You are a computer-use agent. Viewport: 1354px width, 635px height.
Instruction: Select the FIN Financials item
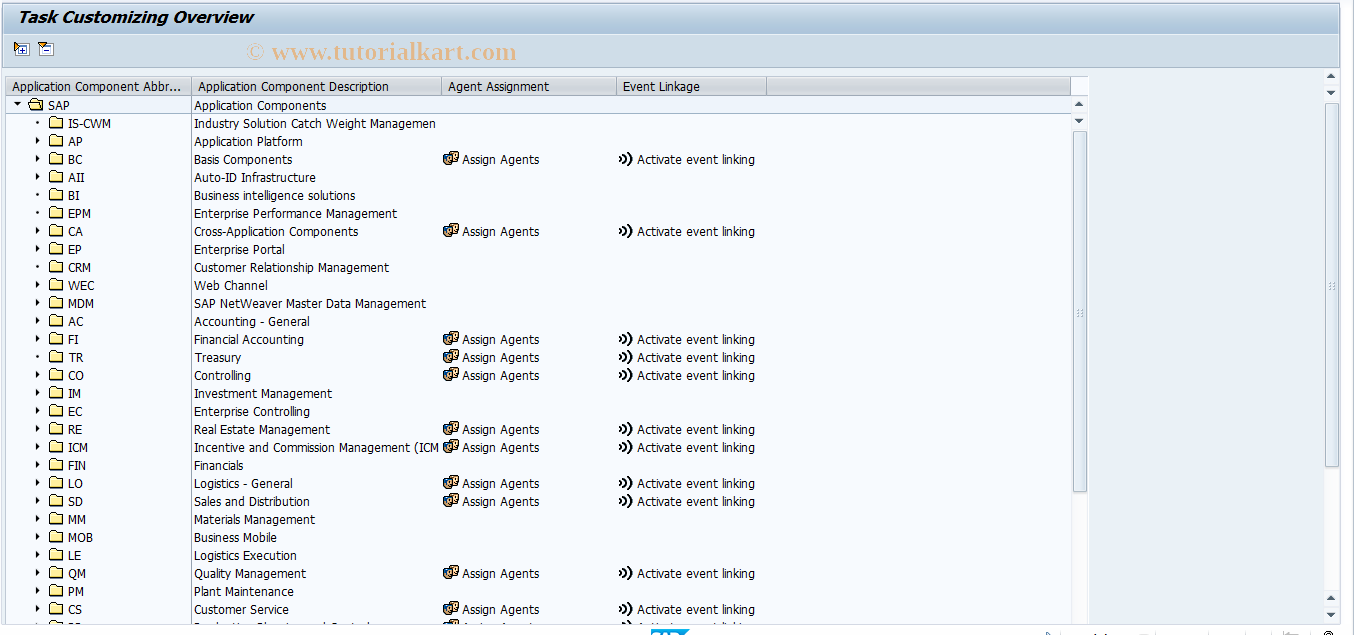pyautogui.click(x=77, y=465)
